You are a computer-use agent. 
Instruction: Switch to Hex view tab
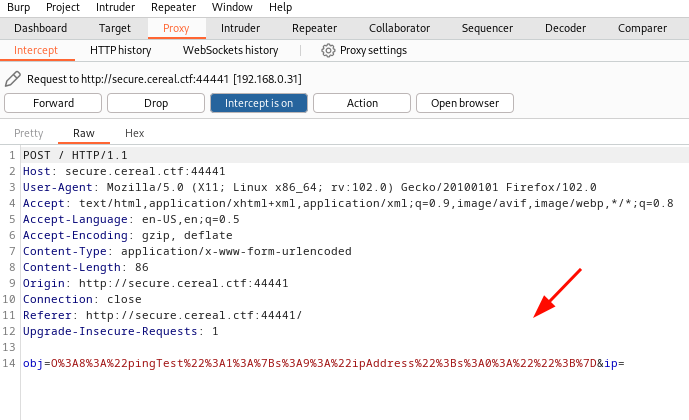pos(134,133)
